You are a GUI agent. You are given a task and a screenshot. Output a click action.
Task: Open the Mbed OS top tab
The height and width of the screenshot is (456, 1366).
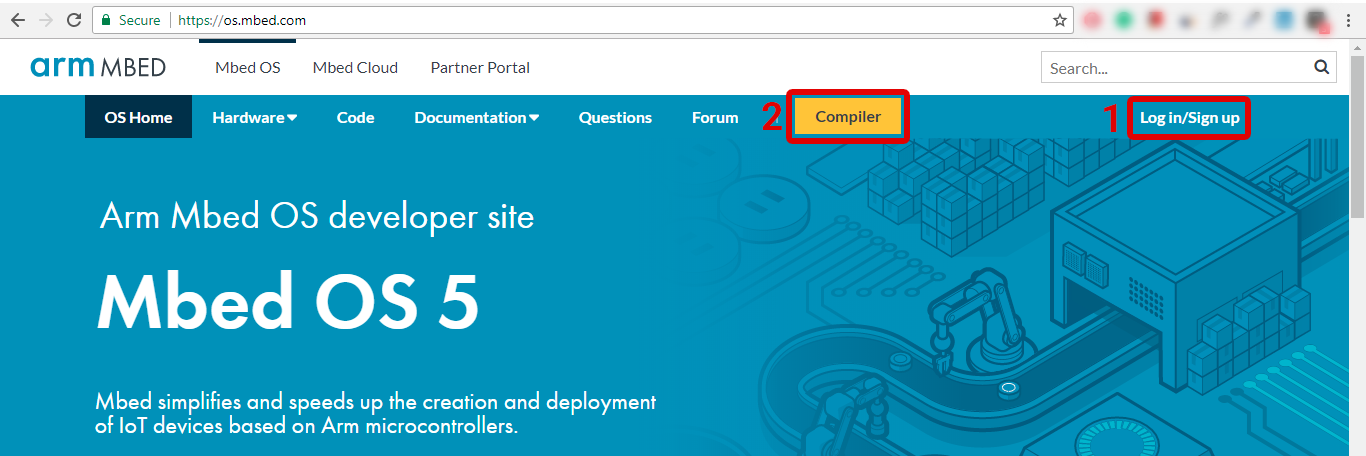[x=247, y=68]
